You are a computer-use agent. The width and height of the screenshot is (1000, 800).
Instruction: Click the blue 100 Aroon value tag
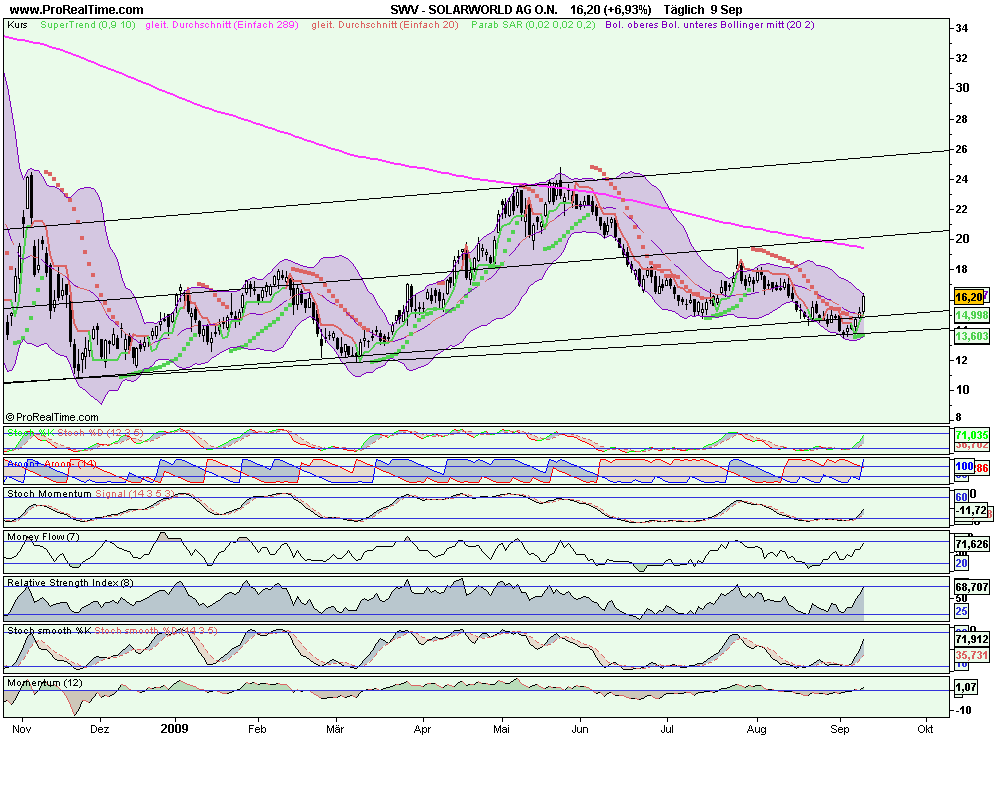click(x=964, y=466)
